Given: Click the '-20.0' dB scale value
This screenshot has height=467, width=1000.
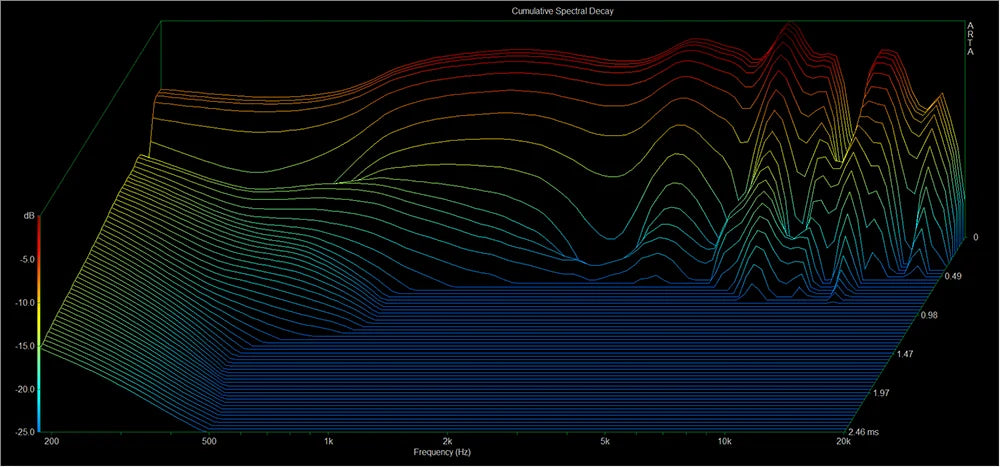Looking at the screenshot, I should (24, 389).
